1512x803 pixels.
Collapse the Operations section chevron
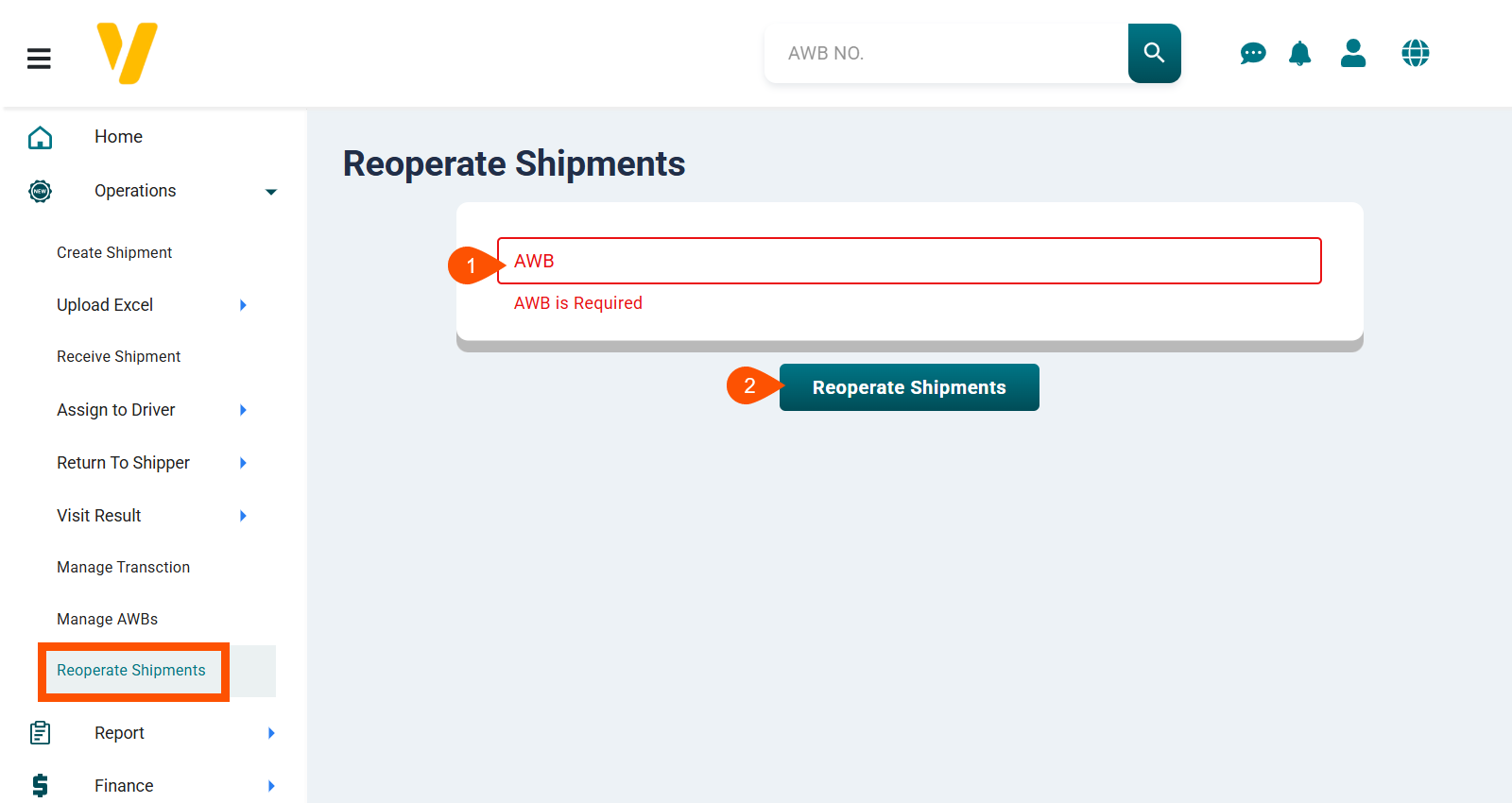tap(272, 191)
